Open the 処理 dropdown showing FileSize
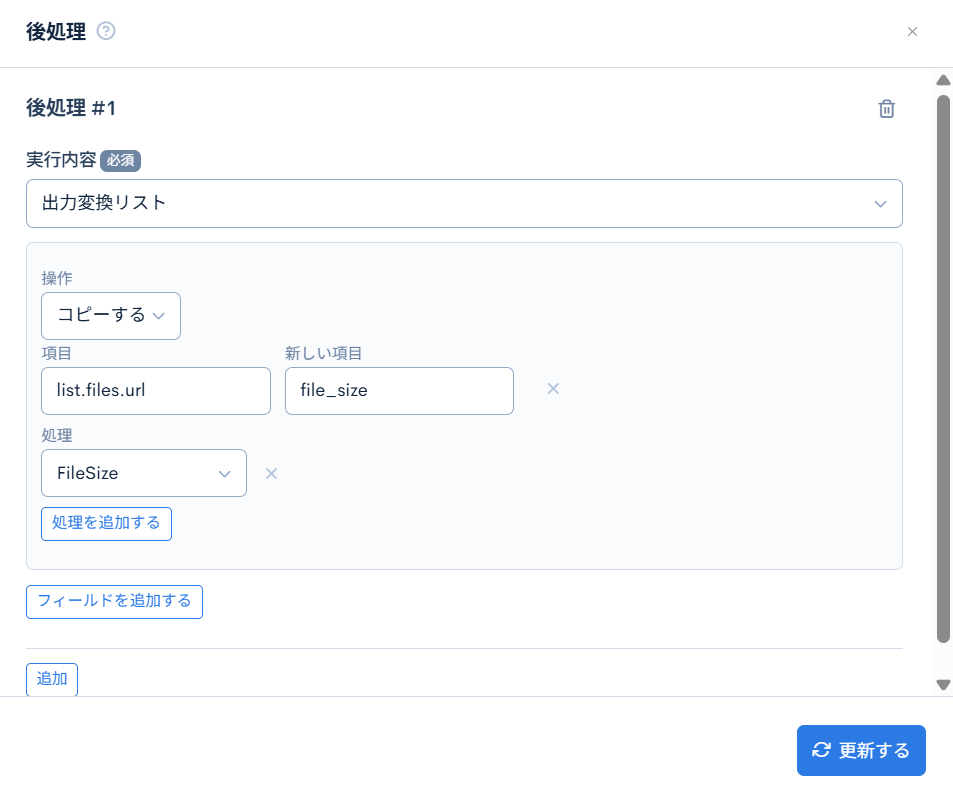 tap(144, 473)
